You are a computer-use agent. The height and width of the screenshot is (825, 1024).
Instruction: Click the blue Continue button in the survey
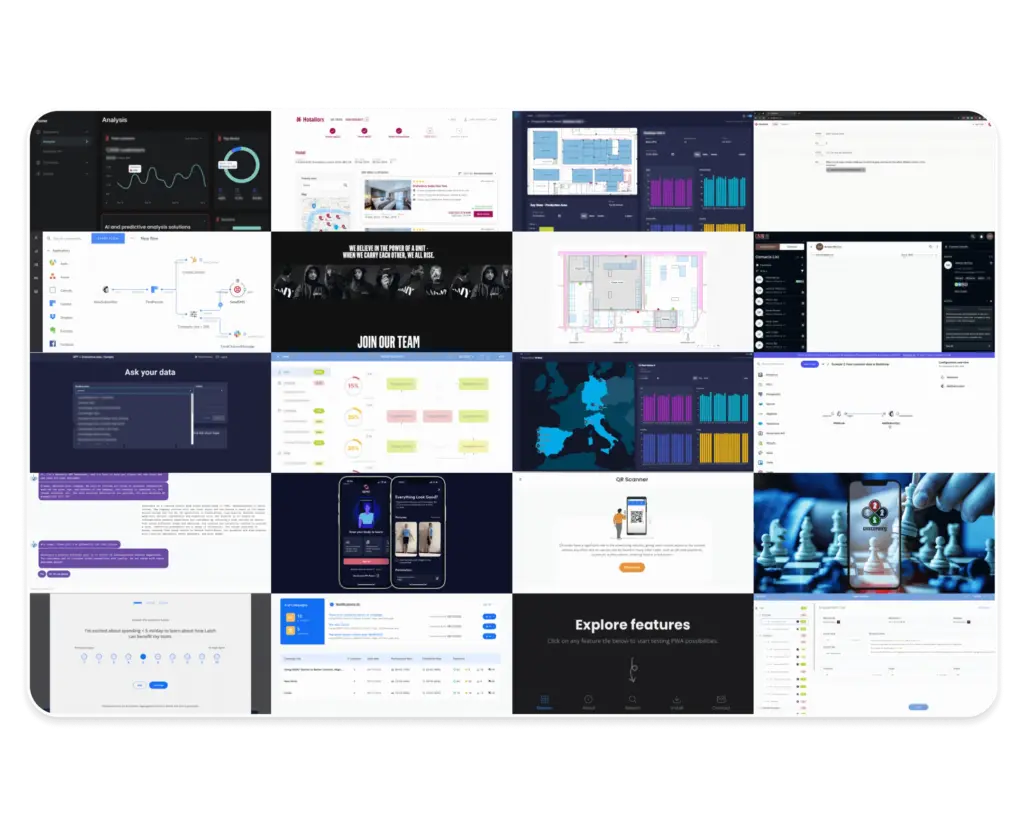(x=158, y=685)
